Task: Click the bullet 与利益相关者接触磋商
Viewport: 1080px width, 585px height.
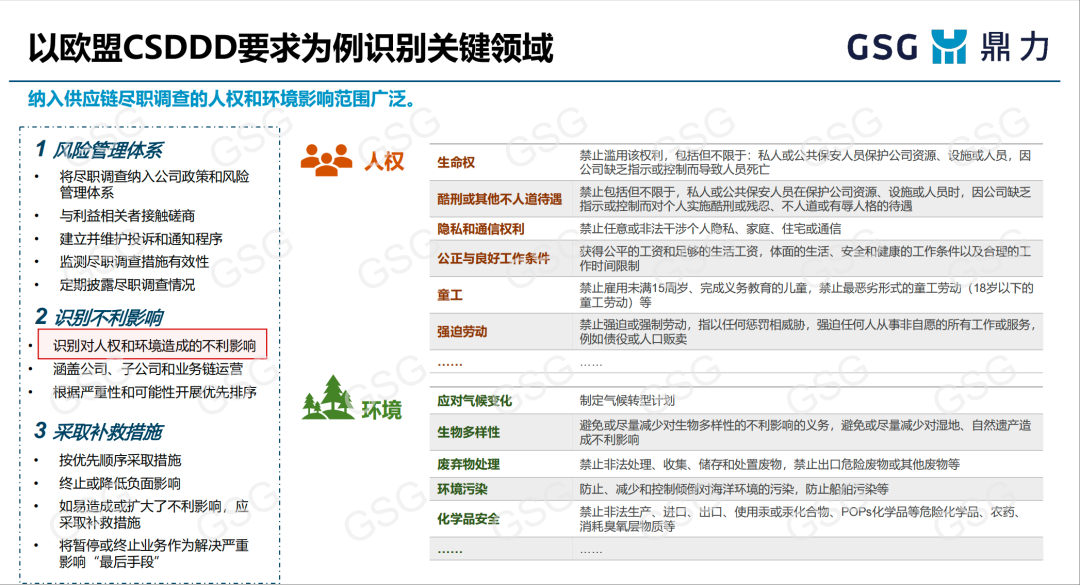Action: point(127,215)
